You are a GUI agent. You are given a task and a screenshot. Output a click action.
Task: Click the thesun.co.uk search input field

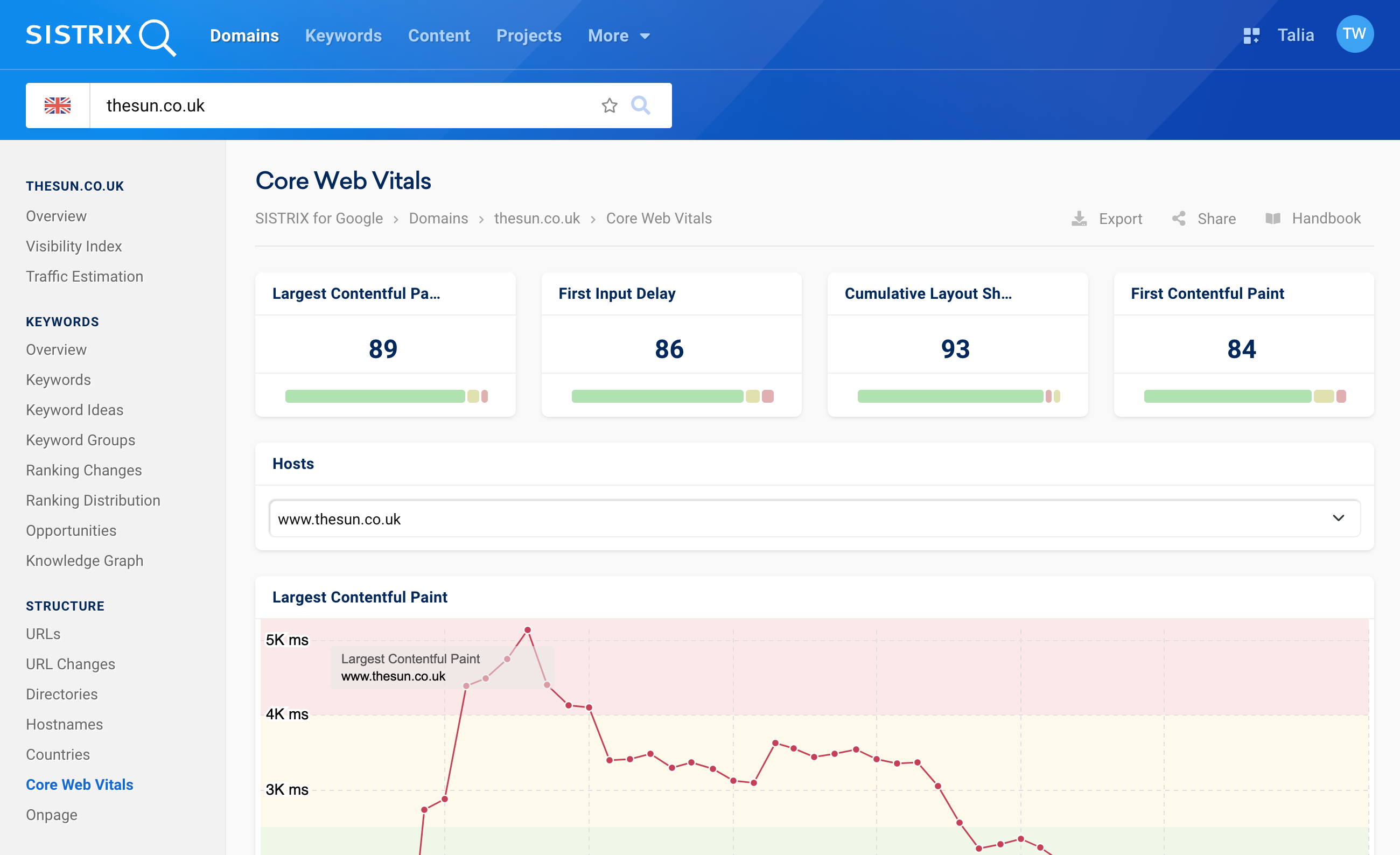(349, 105)
